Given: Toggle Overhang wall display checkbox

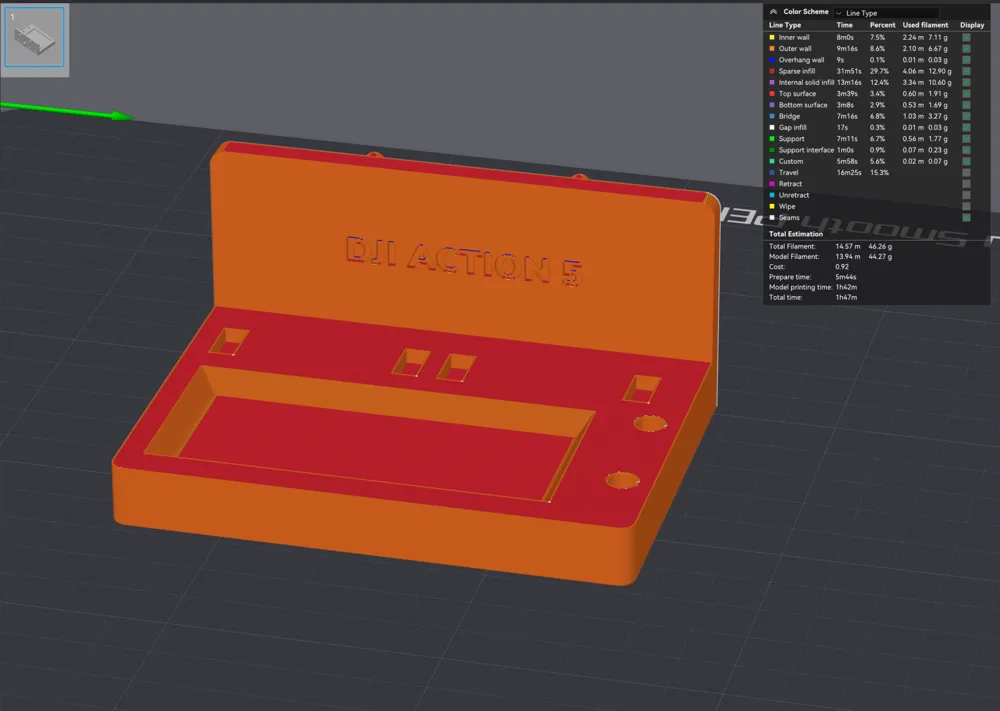Looking at the screenshot, I should point(966,60).
